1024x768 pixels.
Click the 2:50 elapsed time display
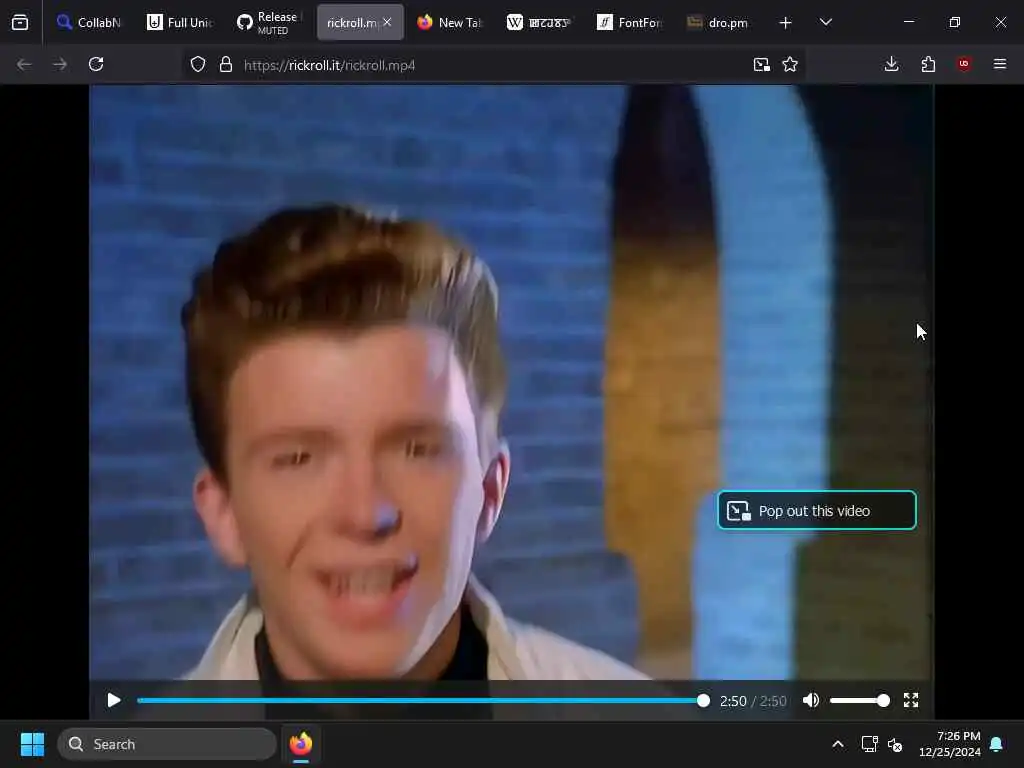[x=733, y=701]
